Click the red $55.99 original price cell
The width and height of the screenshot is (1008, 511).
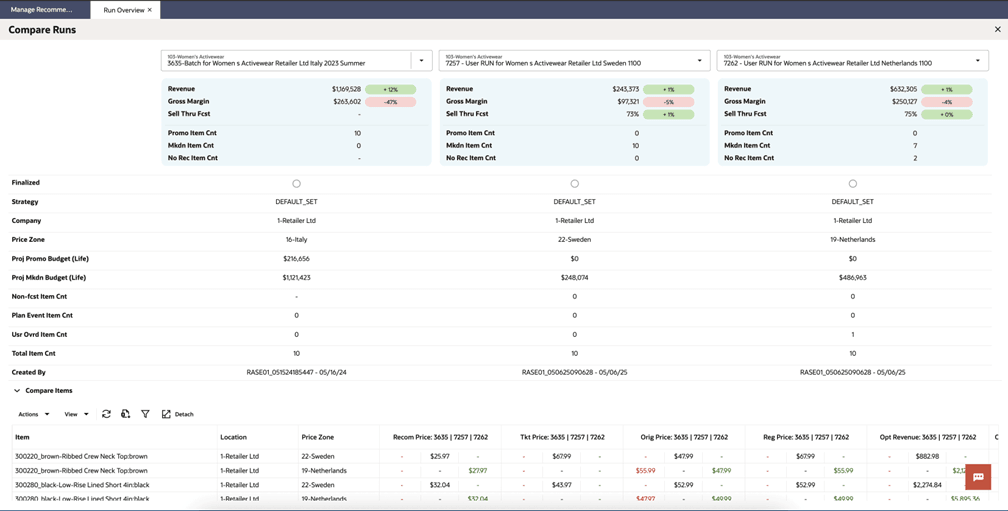pos(645,471)
